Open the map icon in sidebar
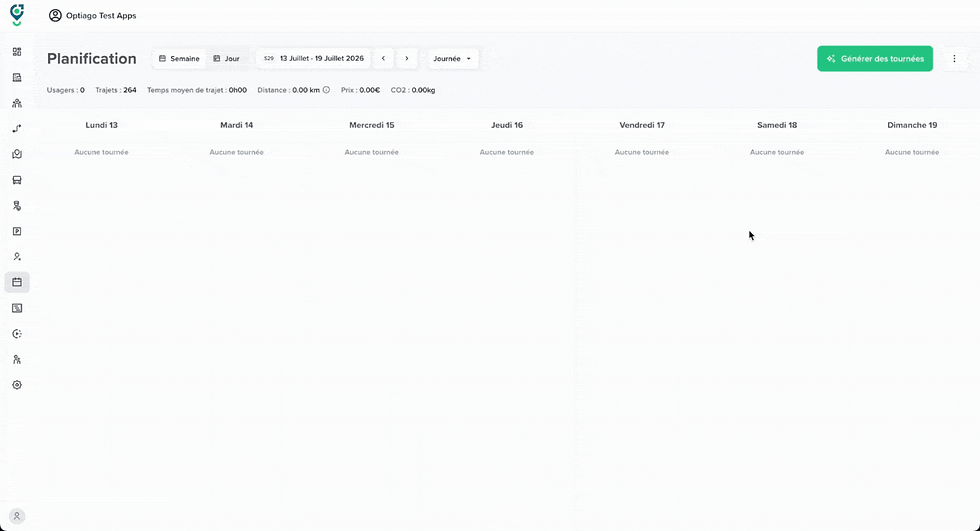This screenshot has width=980, height=531. [17, 154]
